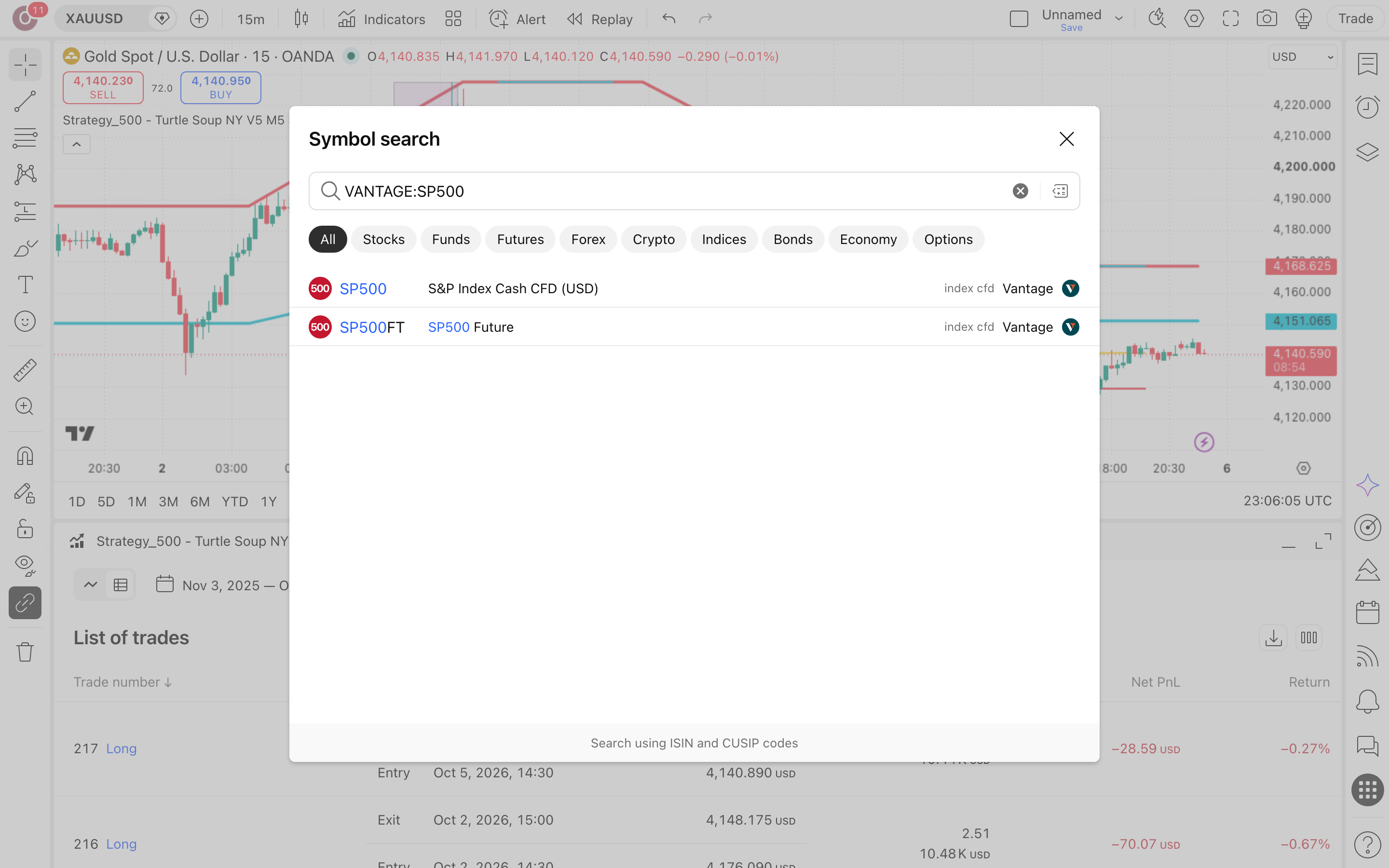Image resolution: width=1389 pixels, height=868 pixels.
Task: Open the Indicators menu
Action: [381, 19]
